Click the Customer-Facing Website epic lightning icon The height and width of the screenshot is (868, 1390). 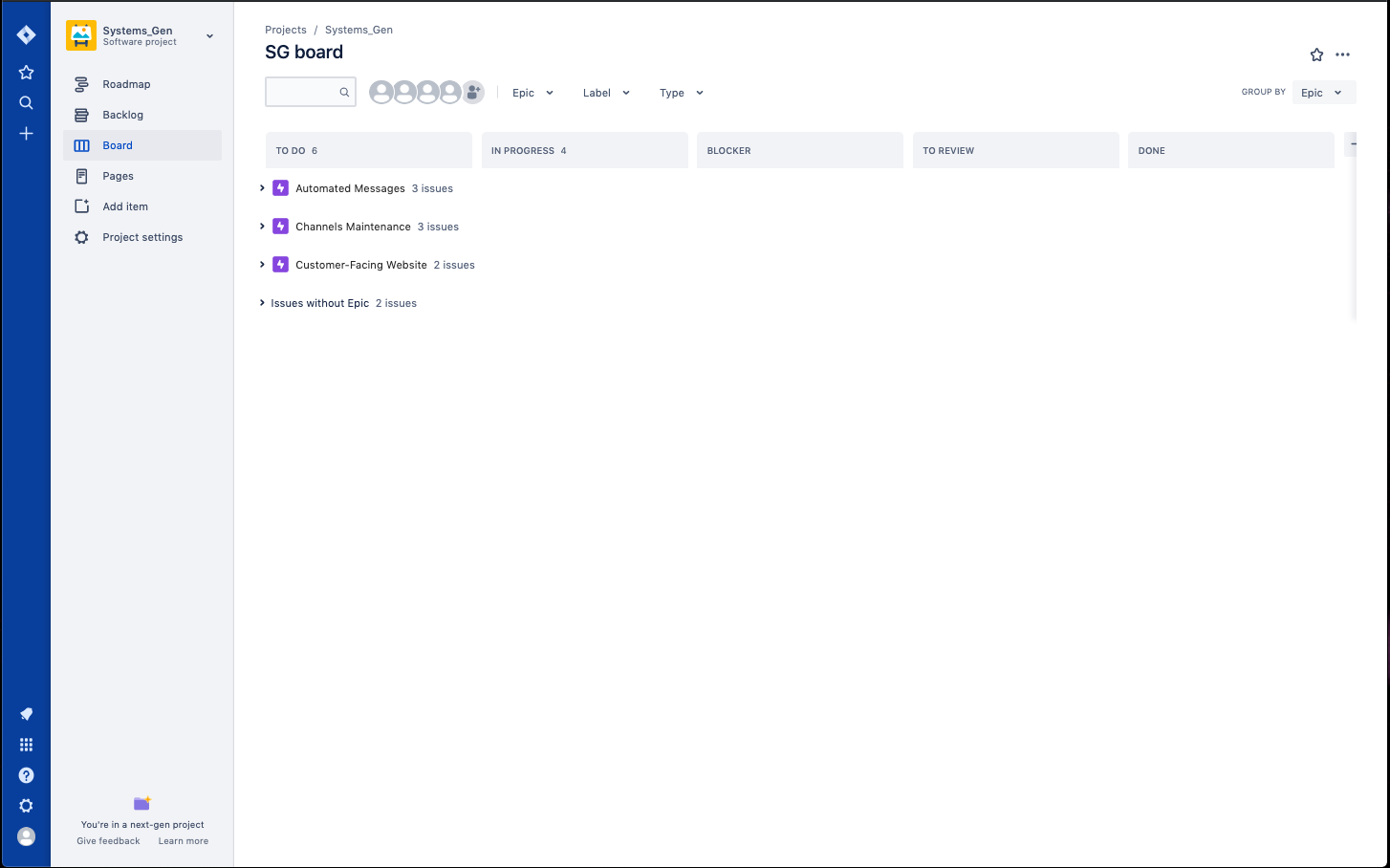click(280, 265)
